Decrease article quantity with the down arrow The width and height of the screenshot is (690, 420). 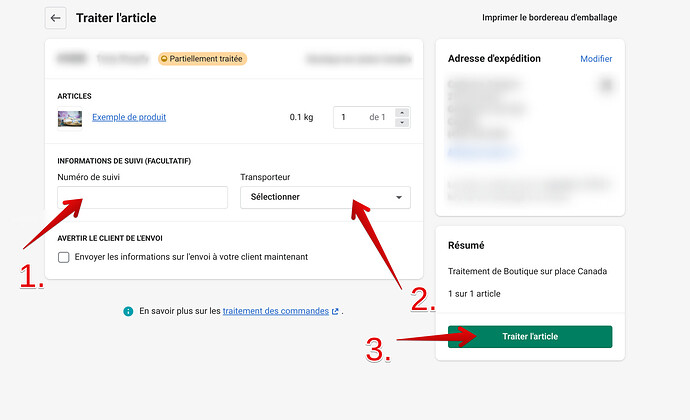coord(402,123)
